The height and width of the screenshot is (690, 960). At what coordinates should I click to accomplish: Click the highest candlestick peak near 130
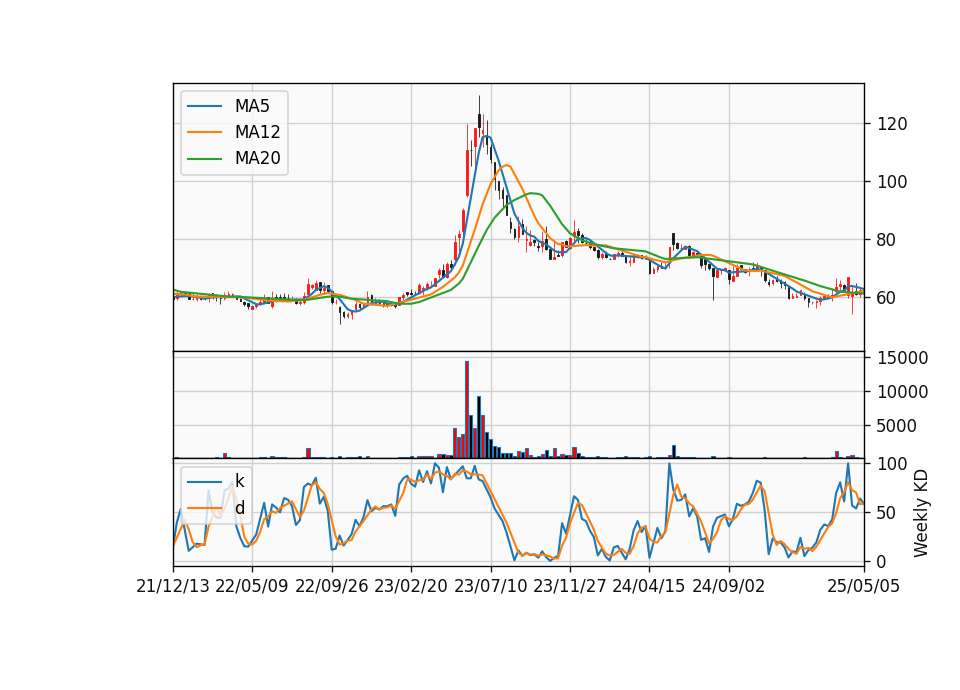479,113
